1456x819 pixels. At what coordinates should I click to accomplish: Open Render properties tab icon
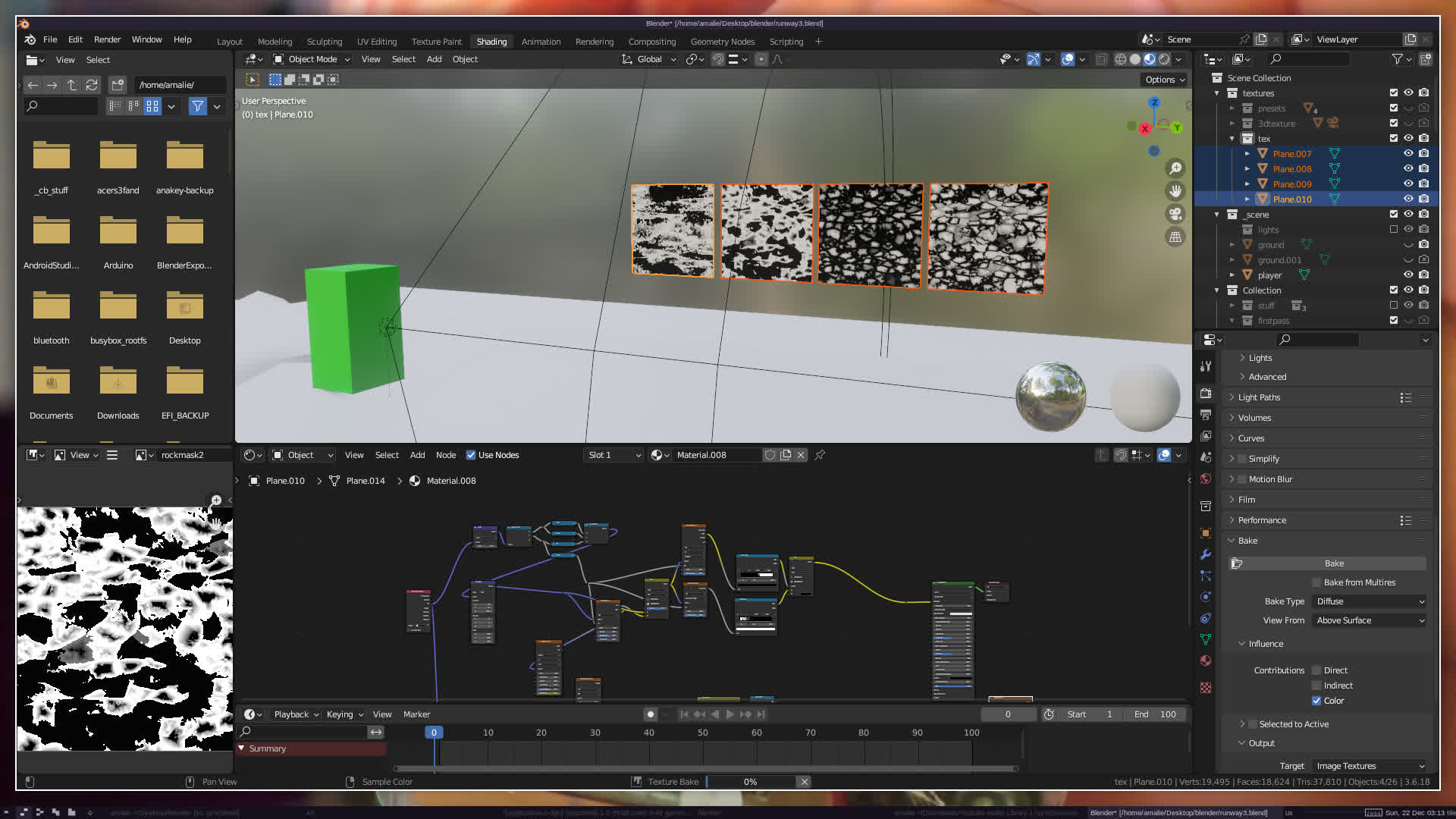pyautogui.click(x=1206, y=394)
